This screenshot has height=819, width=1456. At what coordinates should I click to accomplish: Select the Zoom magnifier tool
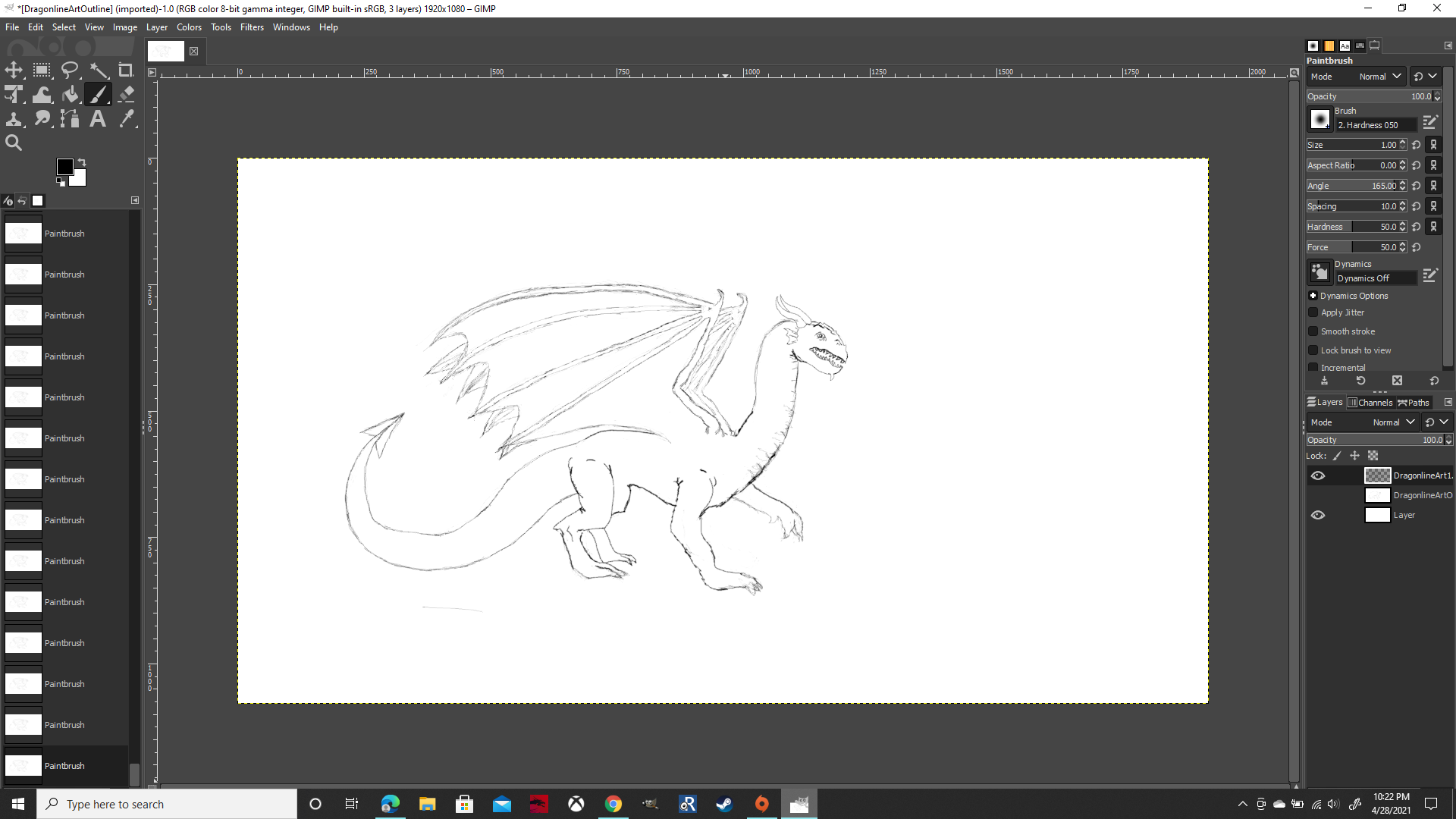tap(14, 143)
